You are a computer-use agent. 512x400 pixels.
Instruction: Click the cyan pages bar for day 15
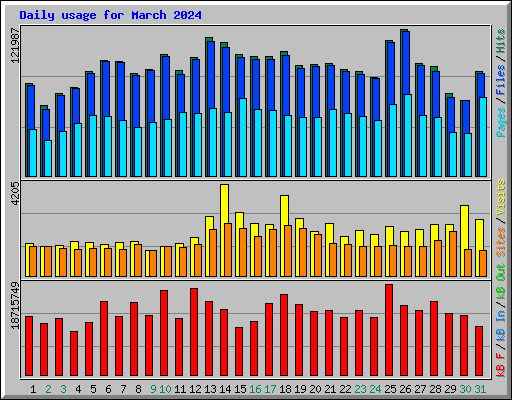click(x=243, y=137)
